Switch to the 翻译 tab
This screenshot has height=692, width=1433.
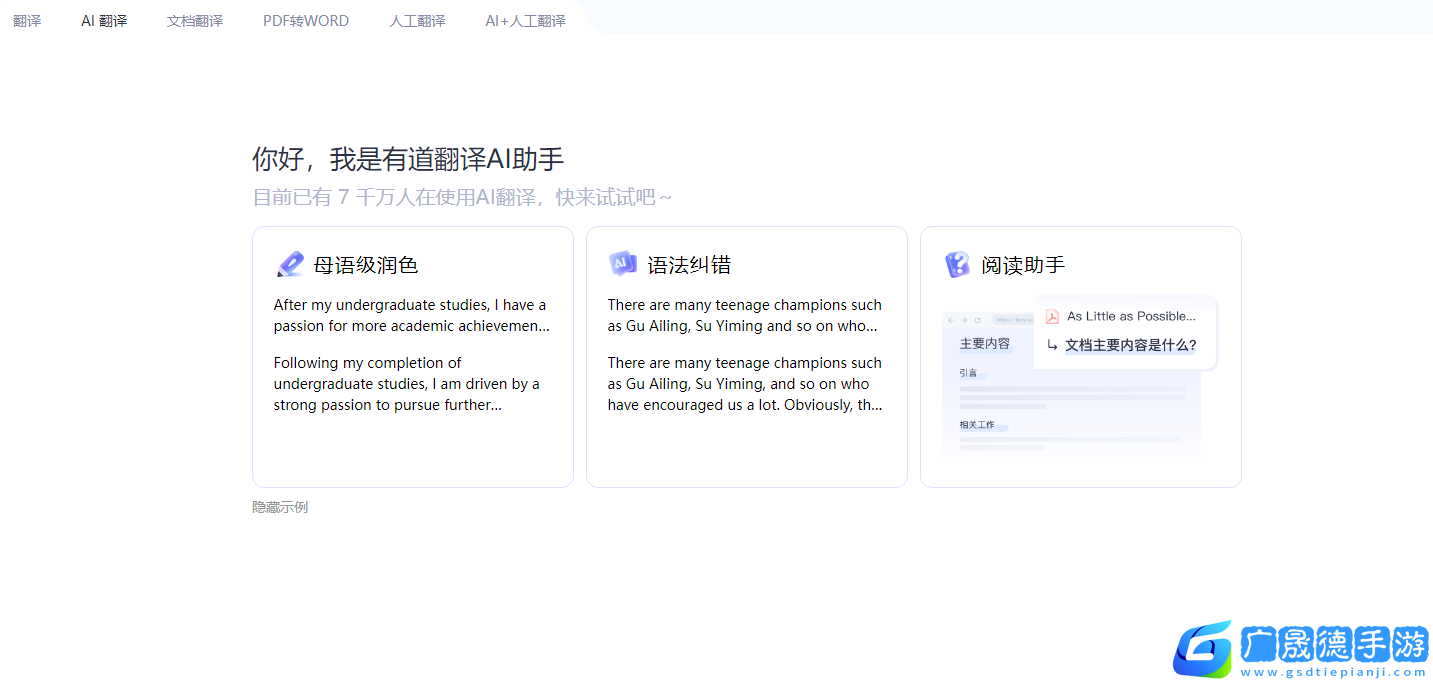[x=27, y=20]
